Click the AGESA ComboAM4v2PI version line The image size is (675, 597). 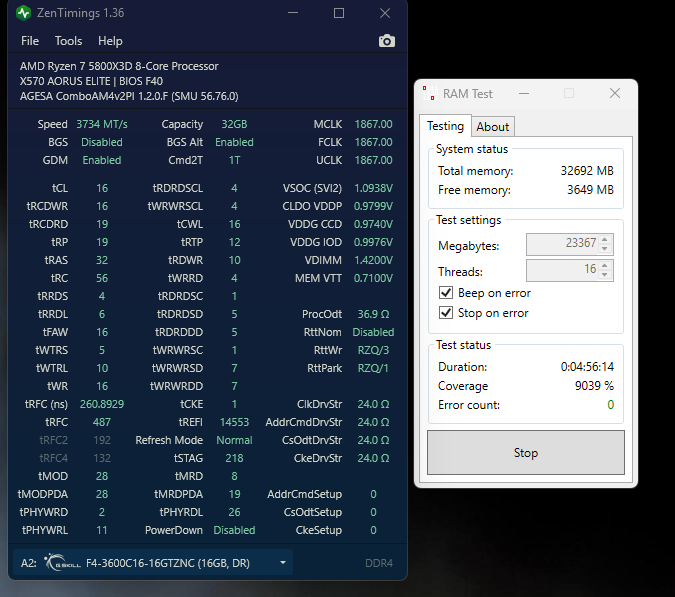pyautogui.click(x=129, y=96)
